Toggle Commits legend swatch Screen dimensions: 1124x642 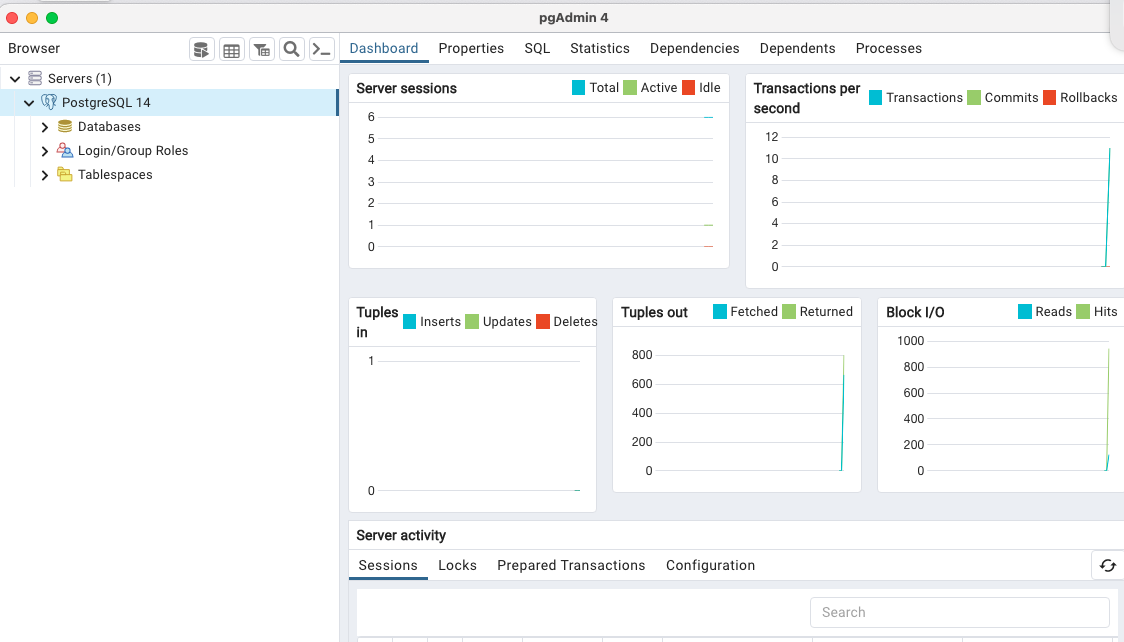click(973, 97)
